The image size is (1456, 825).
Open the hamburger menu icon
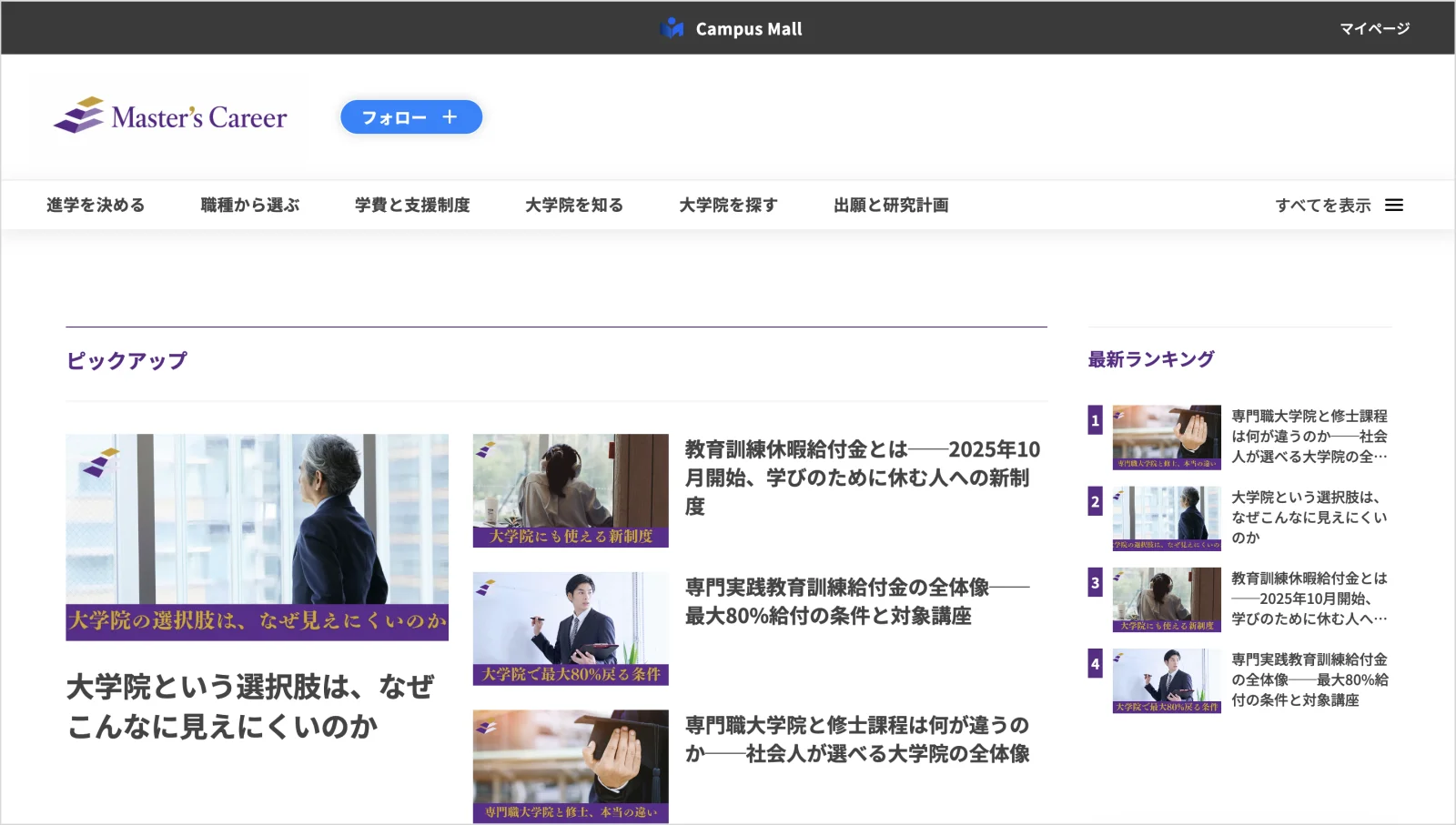click(x=1394, y=206)
